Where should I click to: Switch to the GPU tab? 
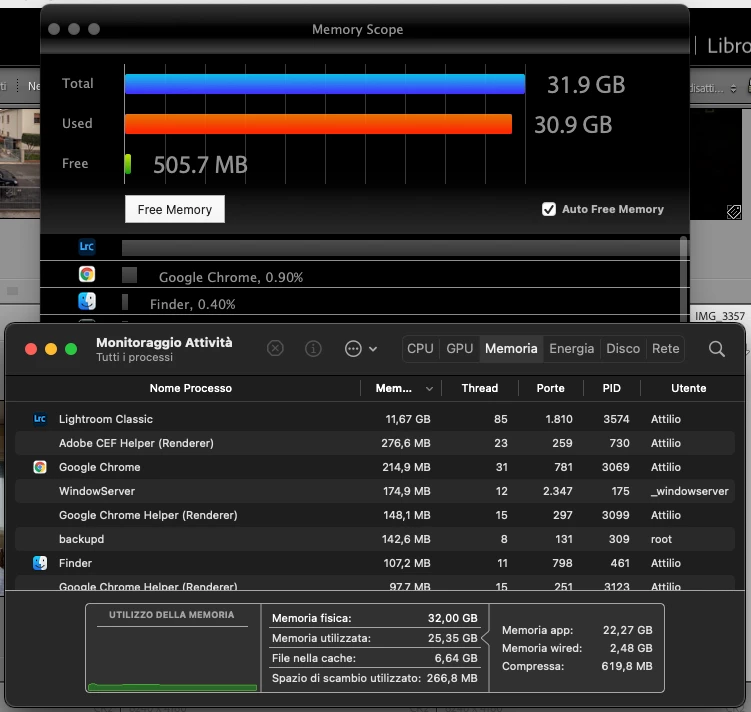[460, 349]
